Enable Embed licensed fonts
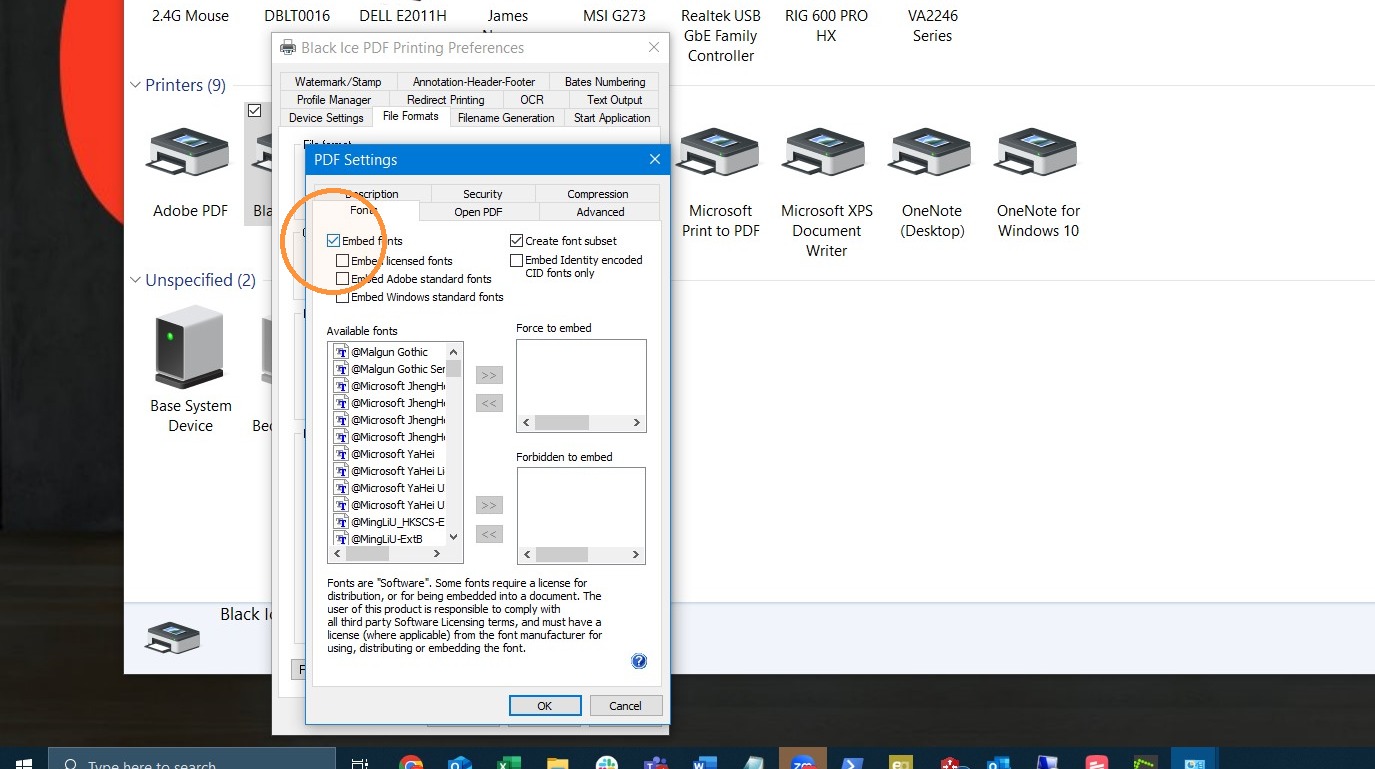 pos(343,261)
